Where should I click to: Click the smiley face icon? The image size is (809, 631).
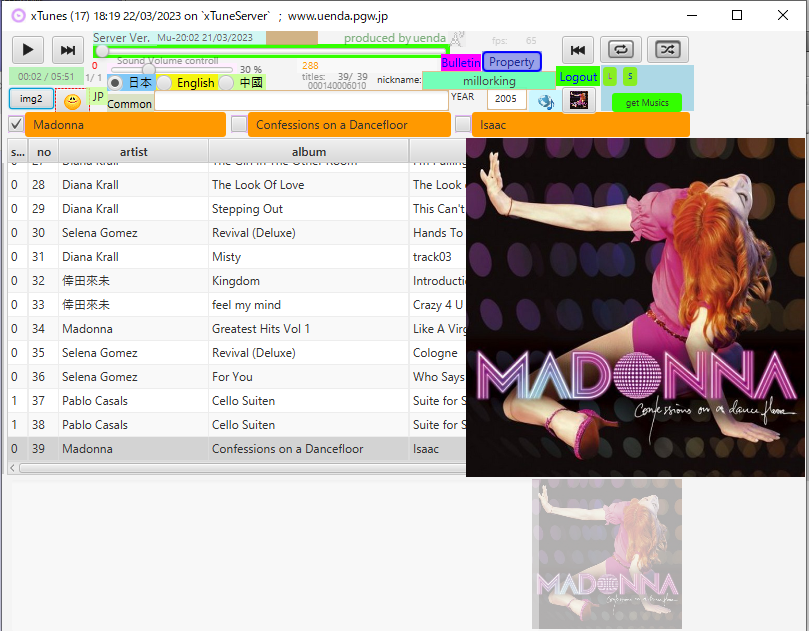[x=72, y=101]
